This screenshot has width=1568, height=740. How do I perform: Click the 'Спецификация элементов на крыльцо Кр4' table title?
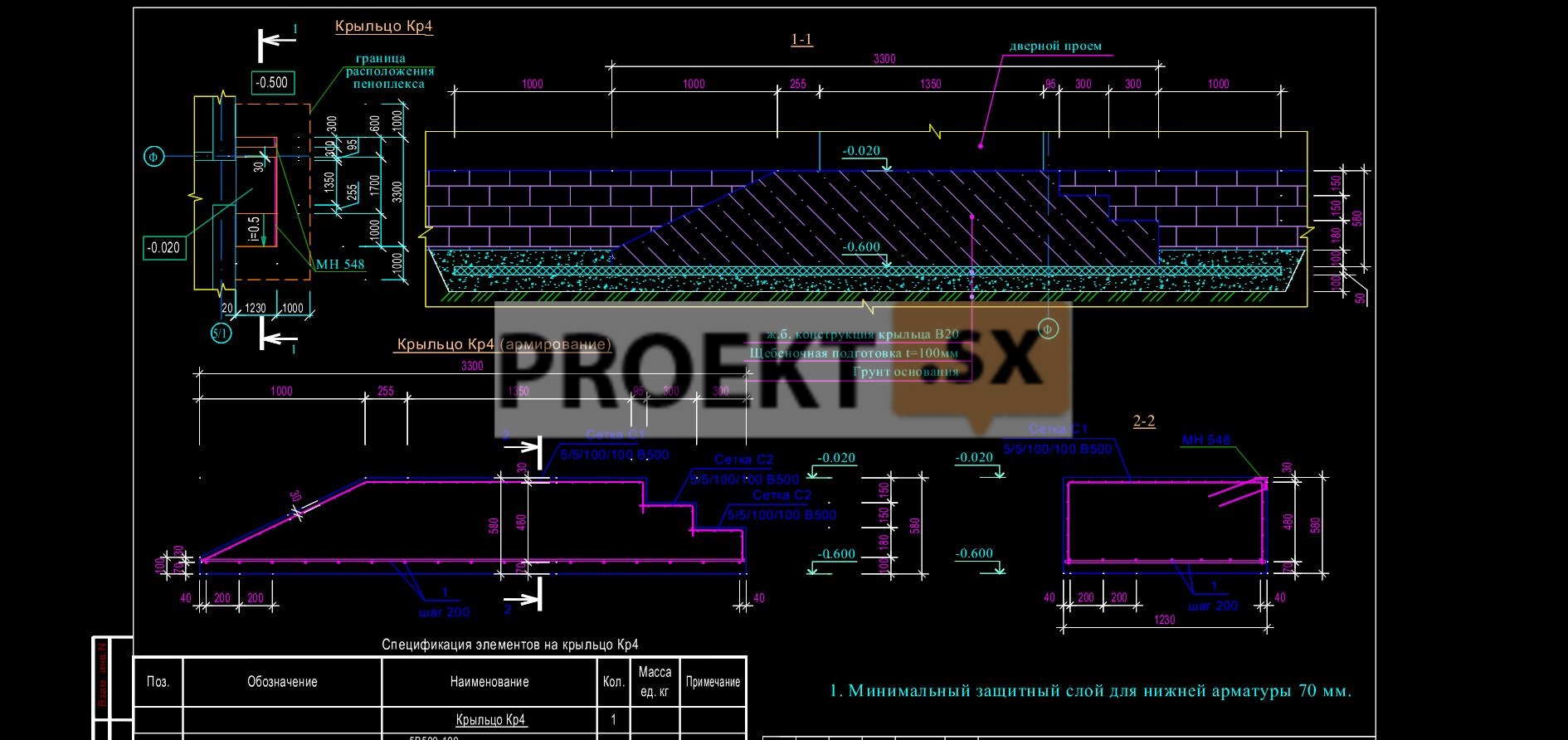[510, 645]
